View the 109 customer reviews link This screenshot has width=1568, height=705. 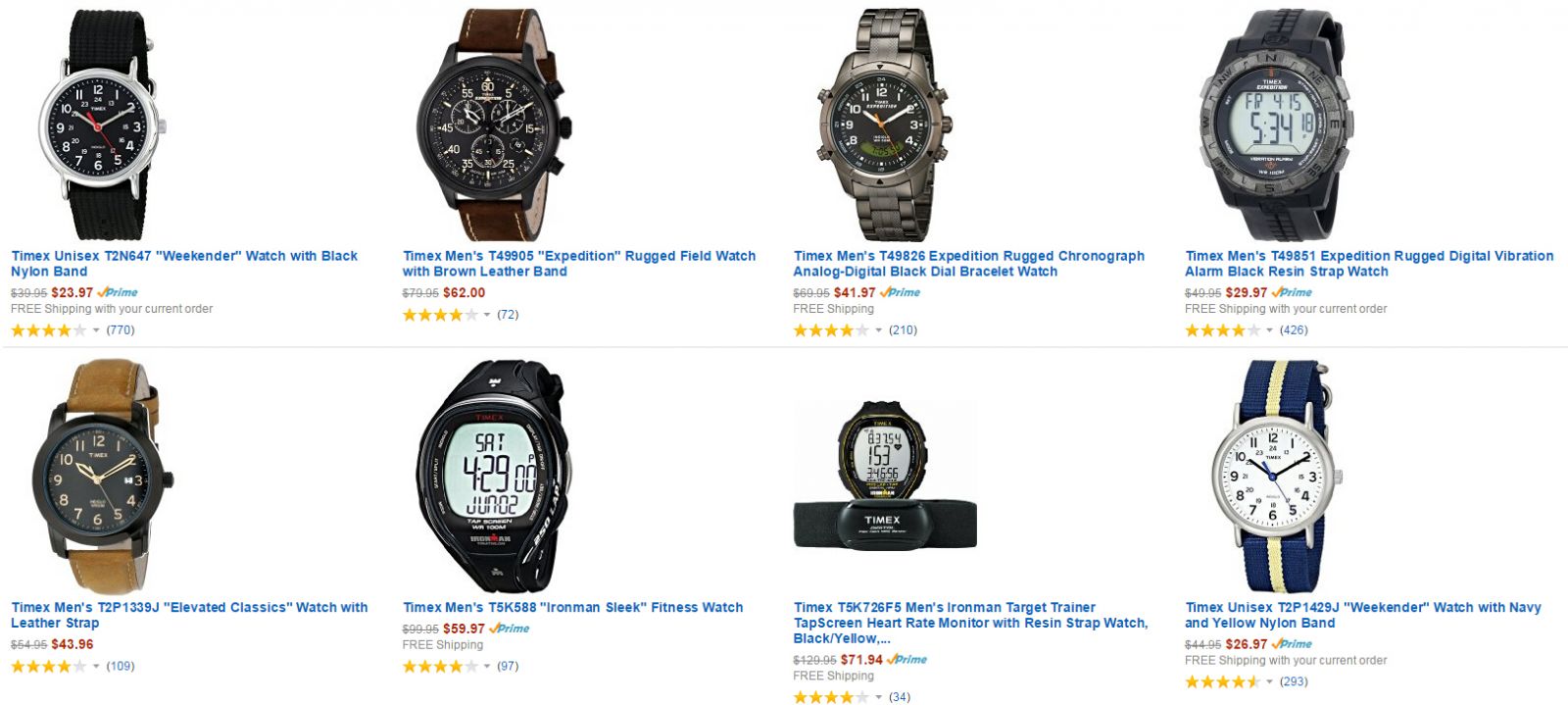[121, 667]
